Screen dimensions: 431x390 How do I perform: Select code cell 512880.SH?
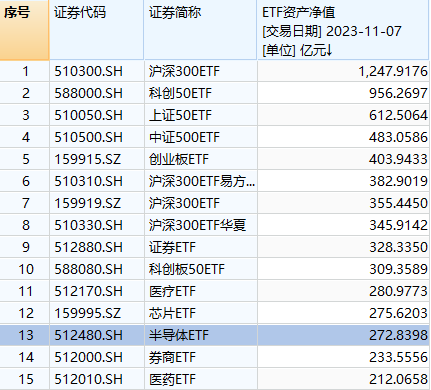pyautogui.click(x=97, y=247)
